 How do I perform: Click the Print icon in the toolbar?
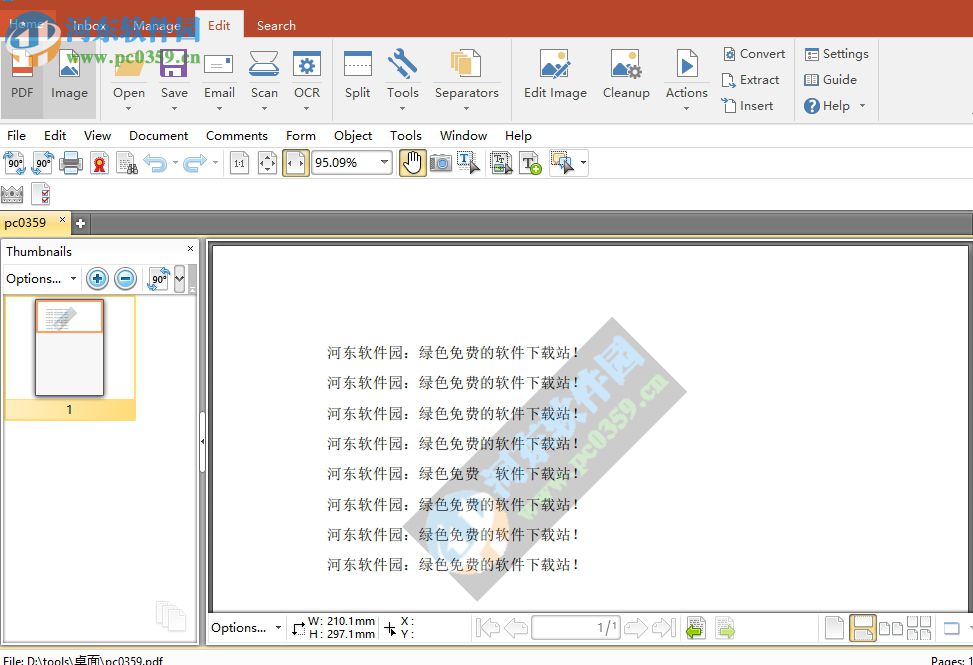pos(70,162)
